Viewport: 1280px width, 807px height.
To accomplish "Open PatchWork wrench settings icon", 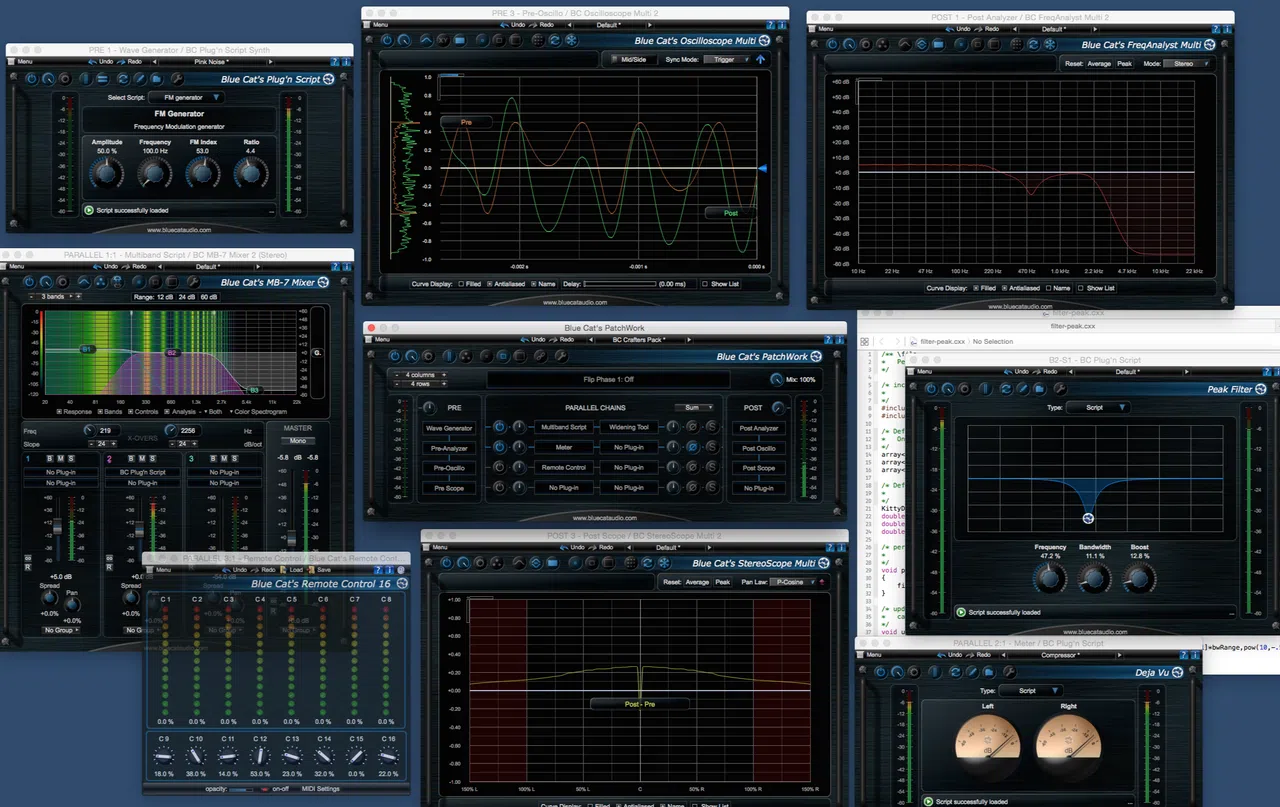I will pos(562,356).
